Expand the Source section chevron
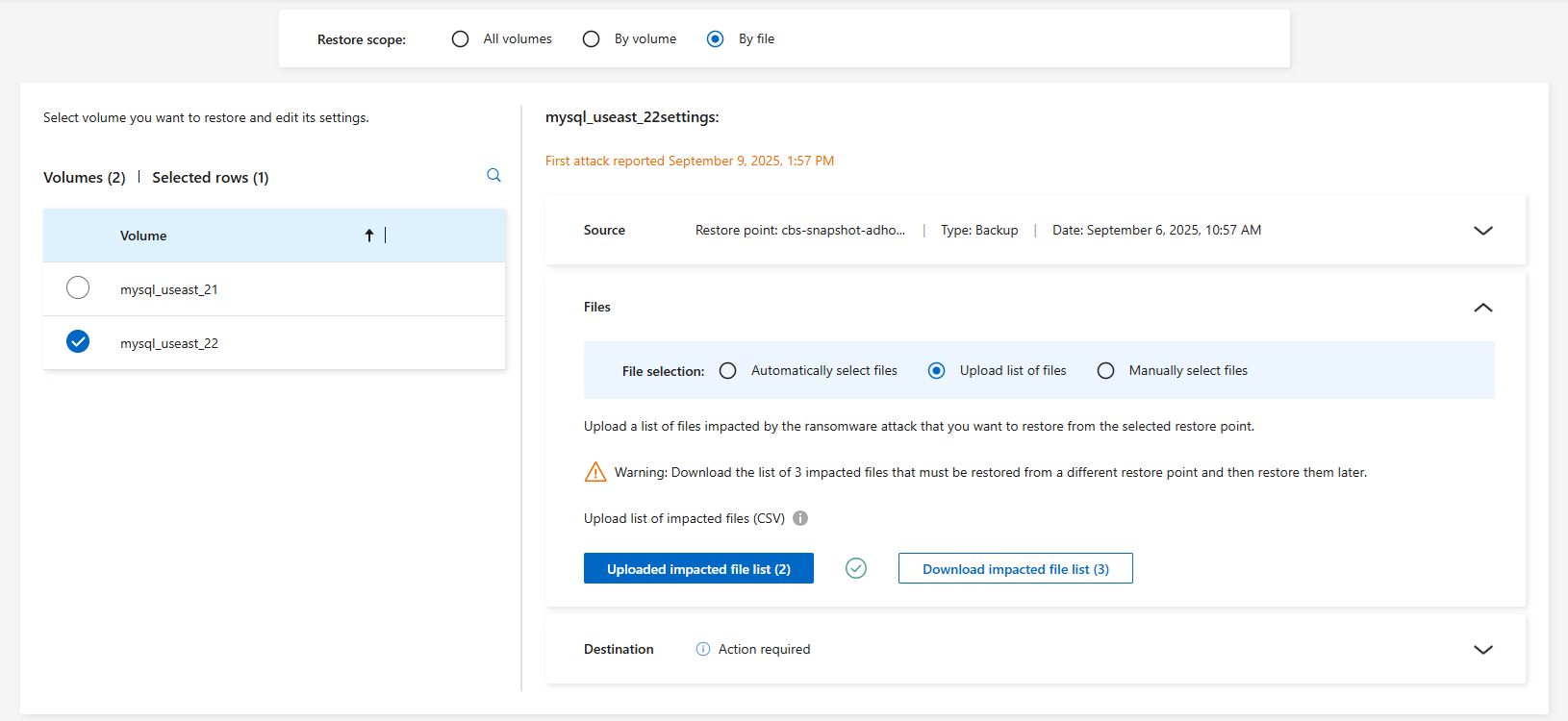Image resolution: width=1568 pixels, height=721 pixels. [x=1482, y=231]
